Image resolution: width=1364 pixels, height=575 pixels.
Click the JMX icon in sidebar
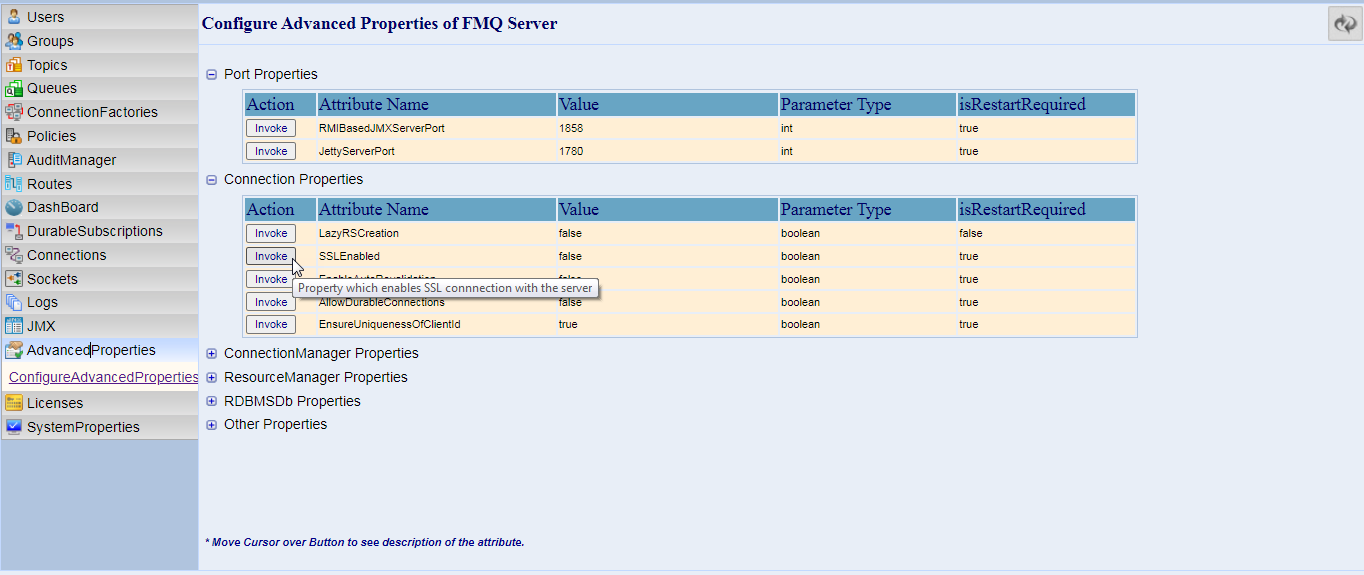(13, 326)
